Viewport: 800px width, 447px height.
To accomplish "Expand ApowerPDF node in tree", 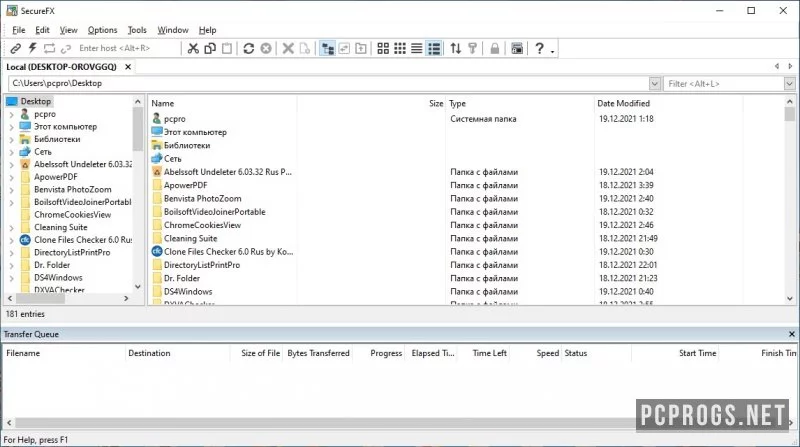I will (x=11, y=177).
